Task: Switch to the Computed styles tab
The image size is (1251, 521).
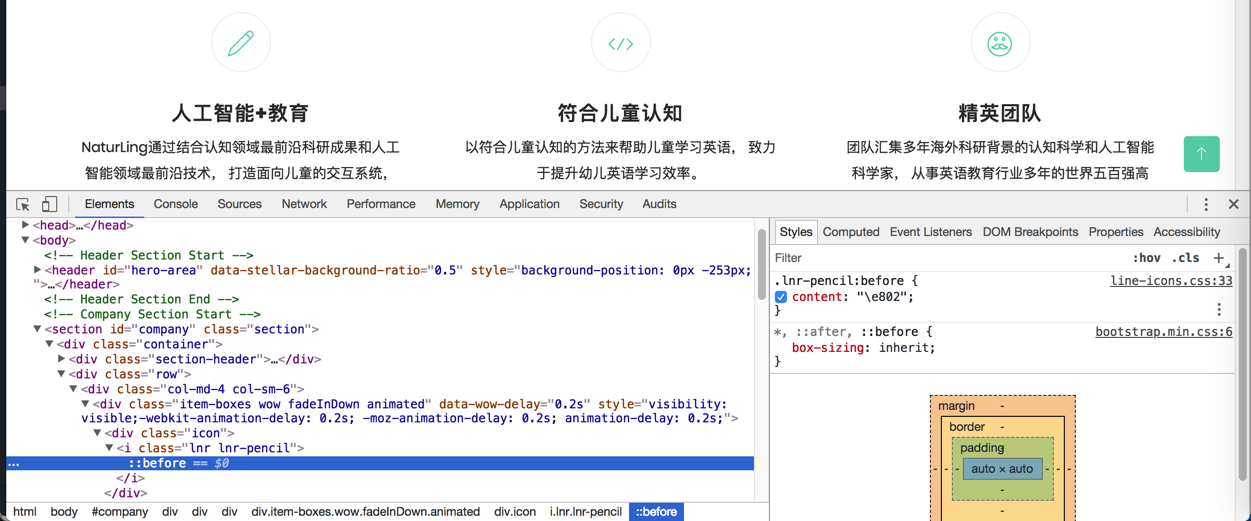Action: (x=851, y=232)
